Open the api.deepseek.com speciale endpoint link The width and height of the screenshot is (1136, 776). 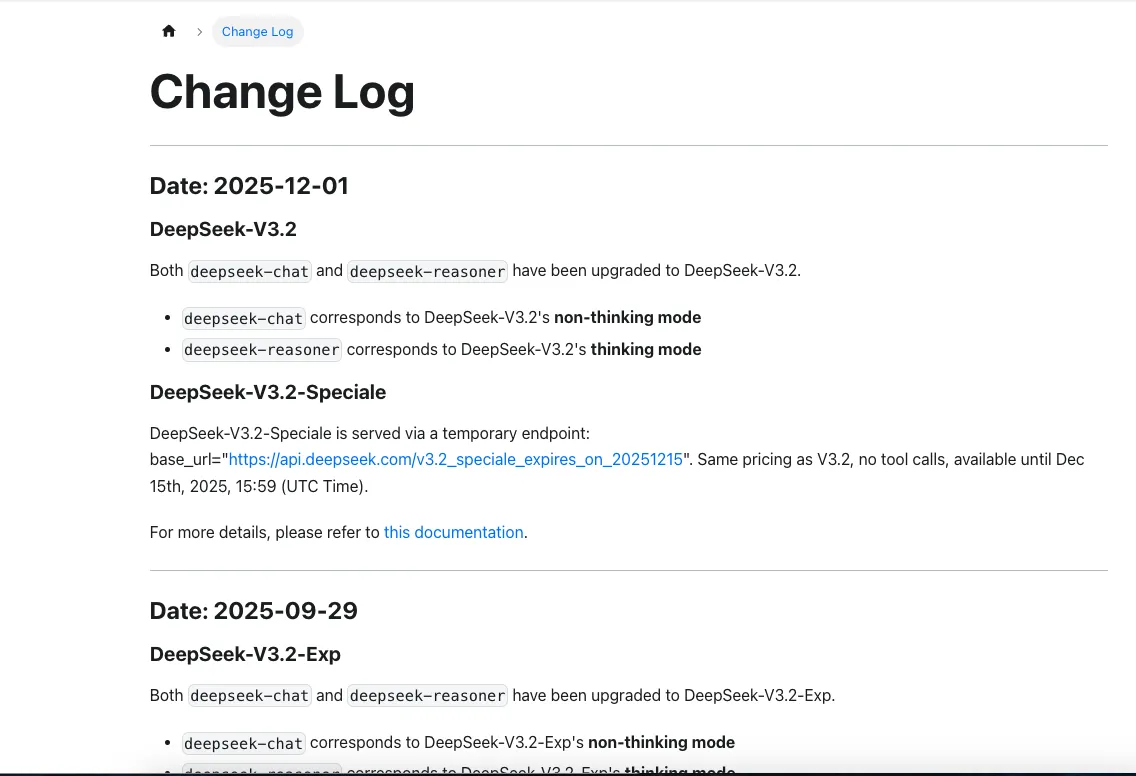click(x=456, y=460)
